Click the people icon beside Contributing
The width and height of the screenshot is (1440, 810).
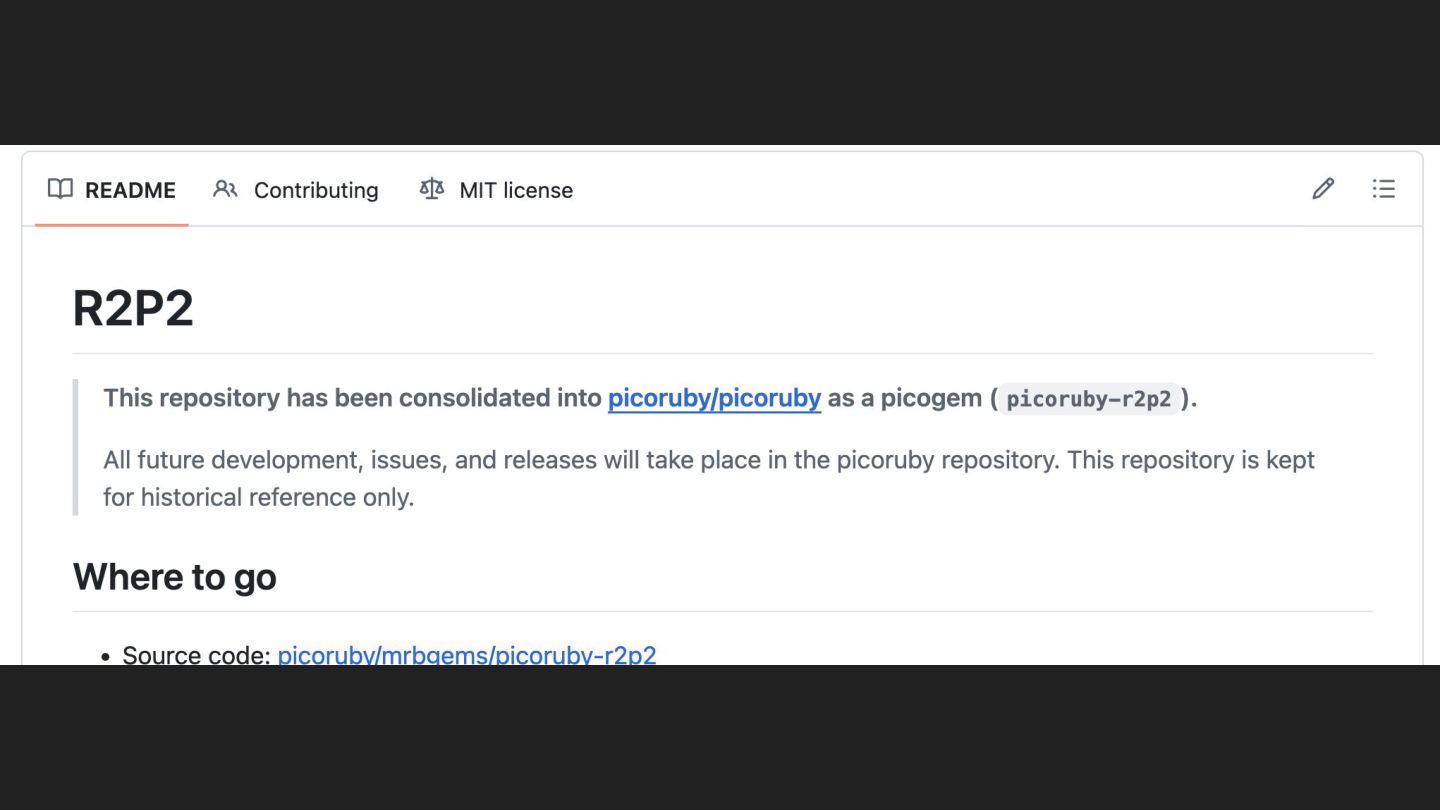[x=225, y=189]
